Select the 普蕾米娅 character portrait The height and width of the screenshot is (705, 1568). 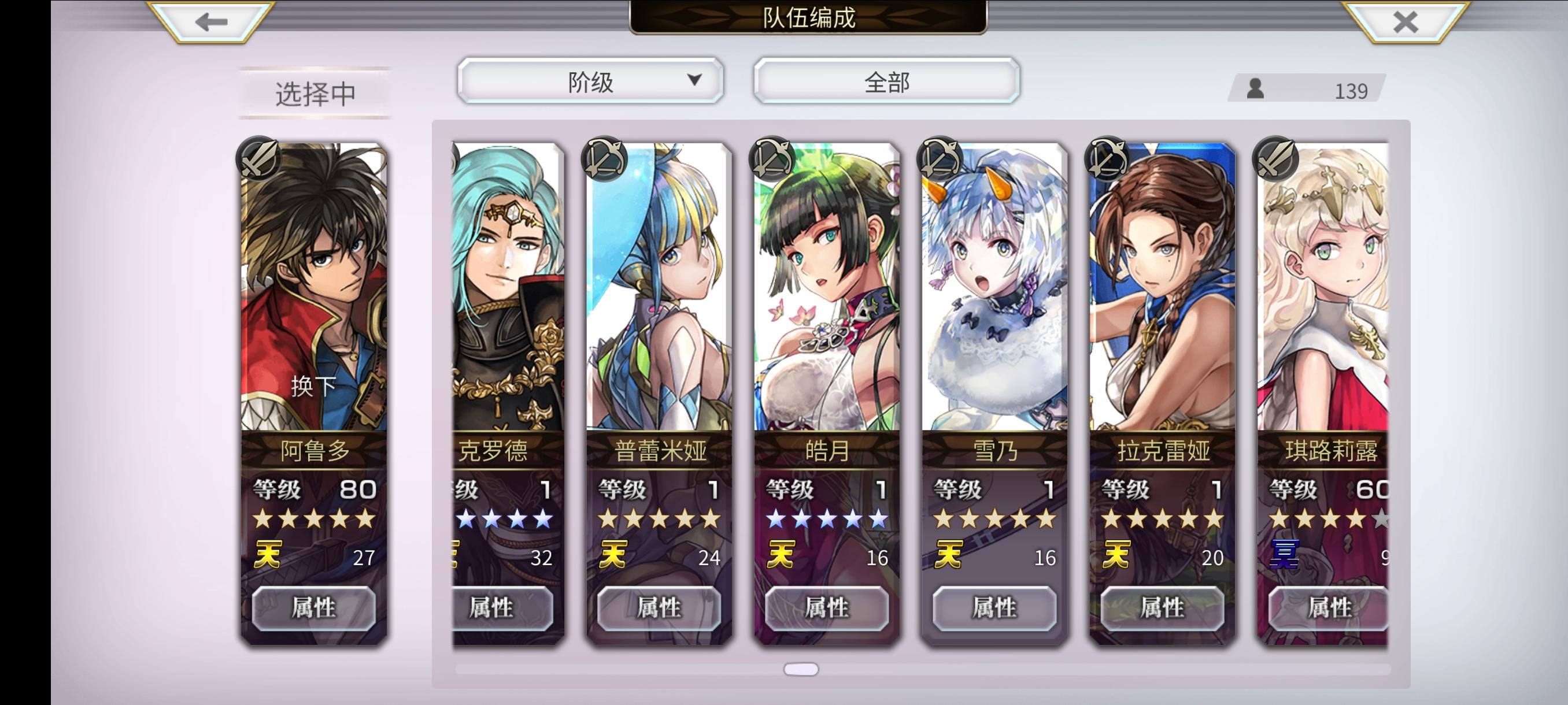pos(659,287)
